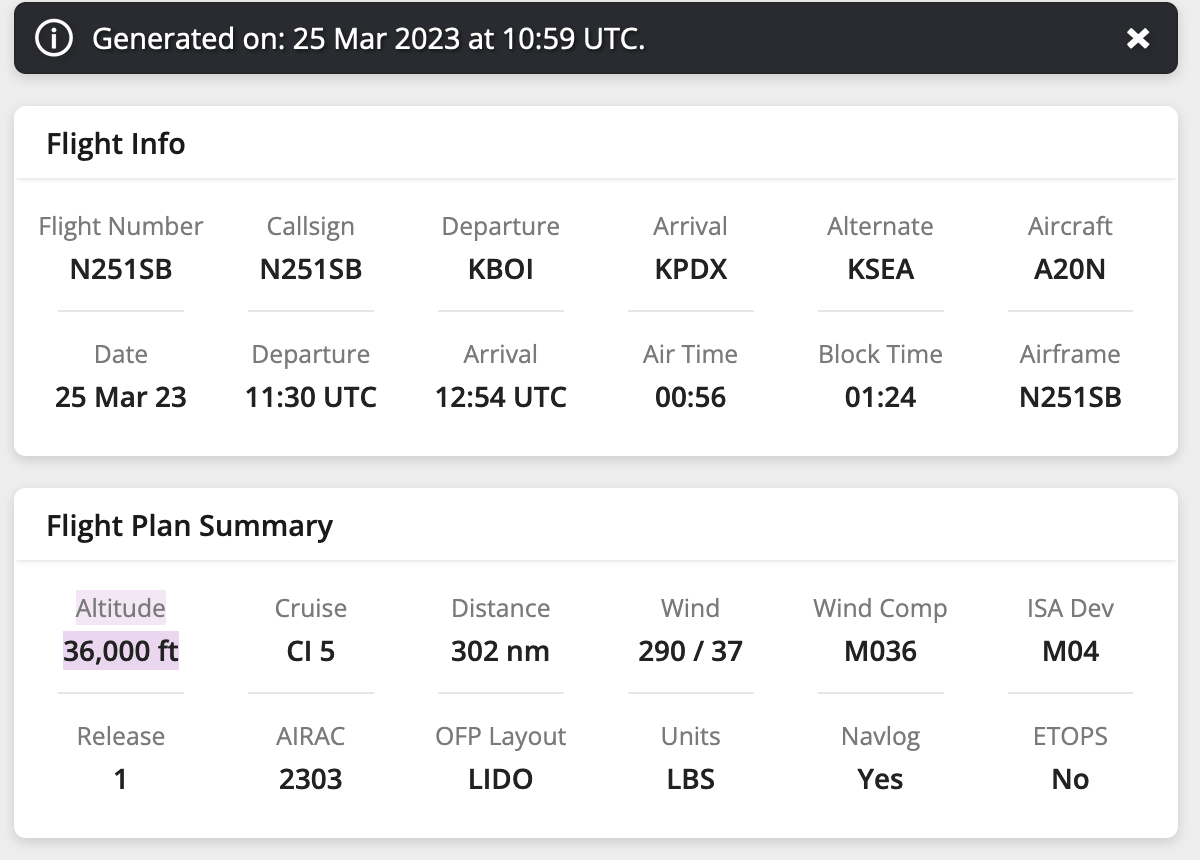Click the 01:24 block time value

[880, 397]
